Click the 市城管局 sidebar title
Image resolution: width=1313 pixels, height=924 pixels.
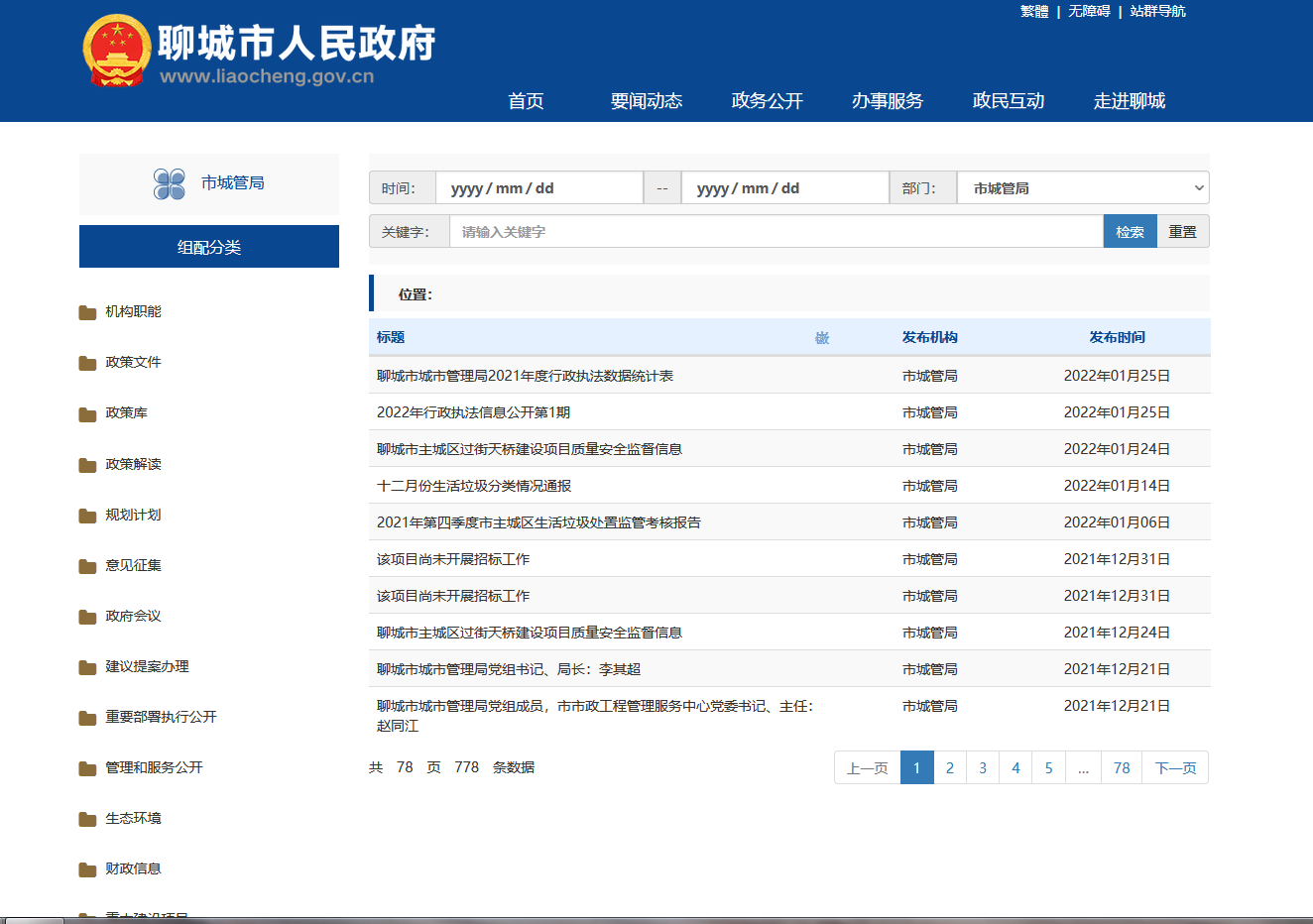[x=232, y=182]
